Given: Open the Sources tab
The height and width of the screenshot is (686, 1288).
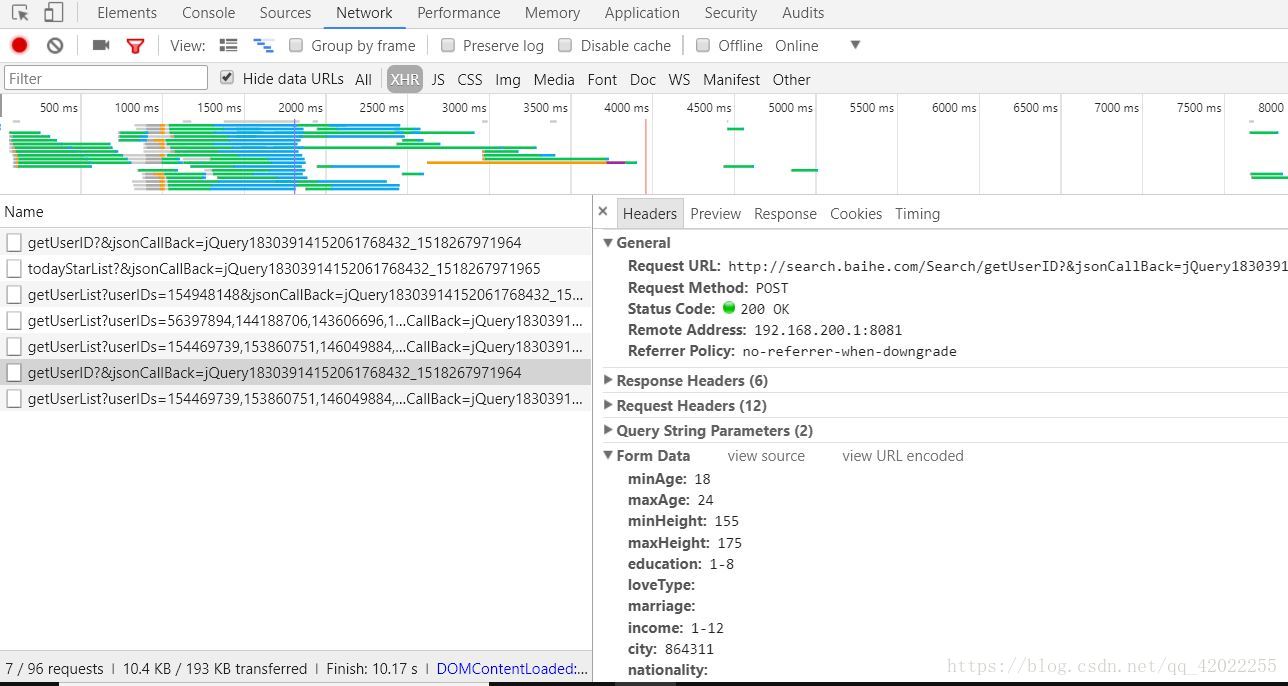Looking at the screenshot, I should [x=285, y=13].
